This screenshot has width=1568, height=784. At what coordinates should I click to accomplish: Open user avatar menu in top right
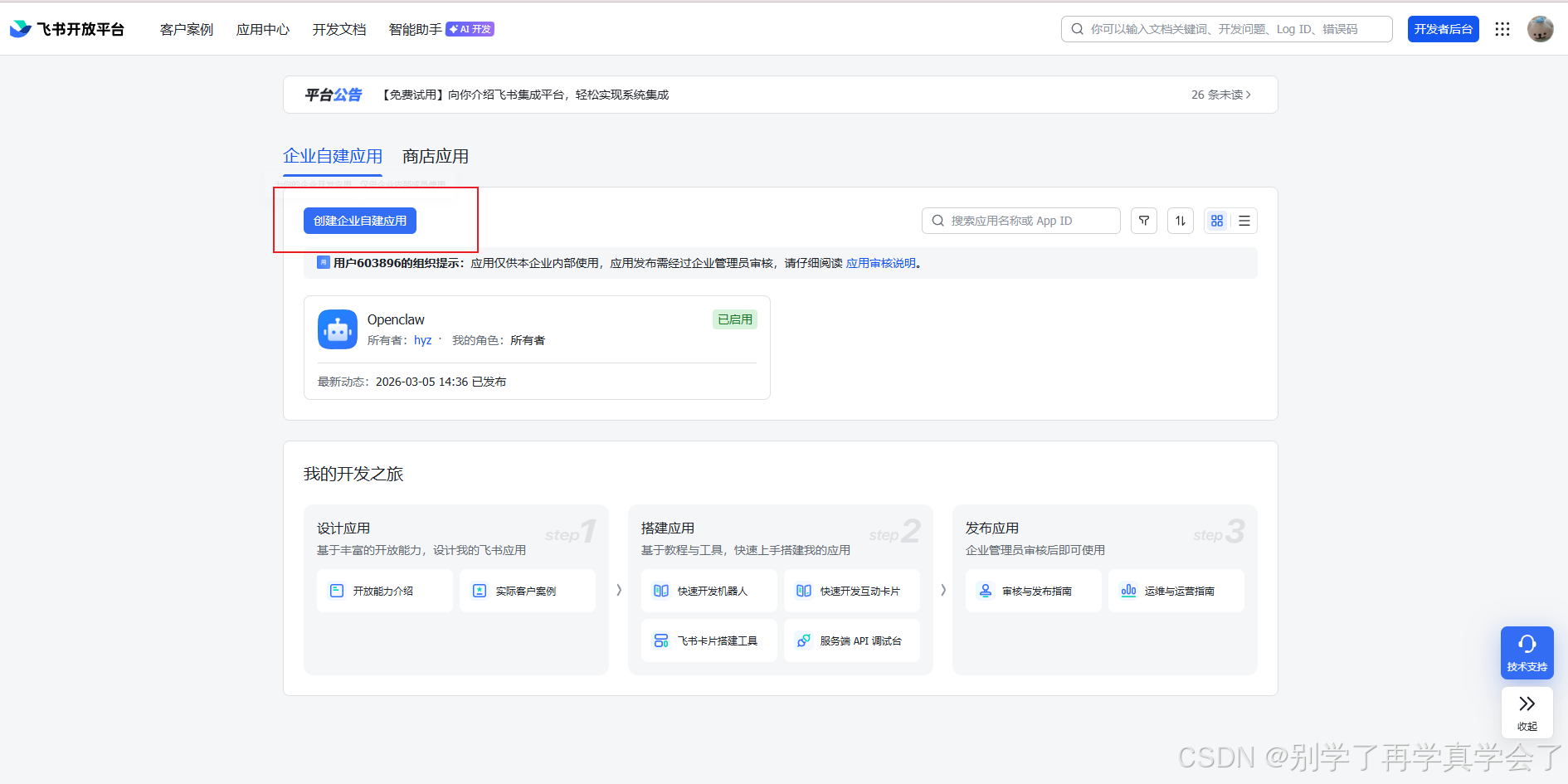[x=1540, y=28]
